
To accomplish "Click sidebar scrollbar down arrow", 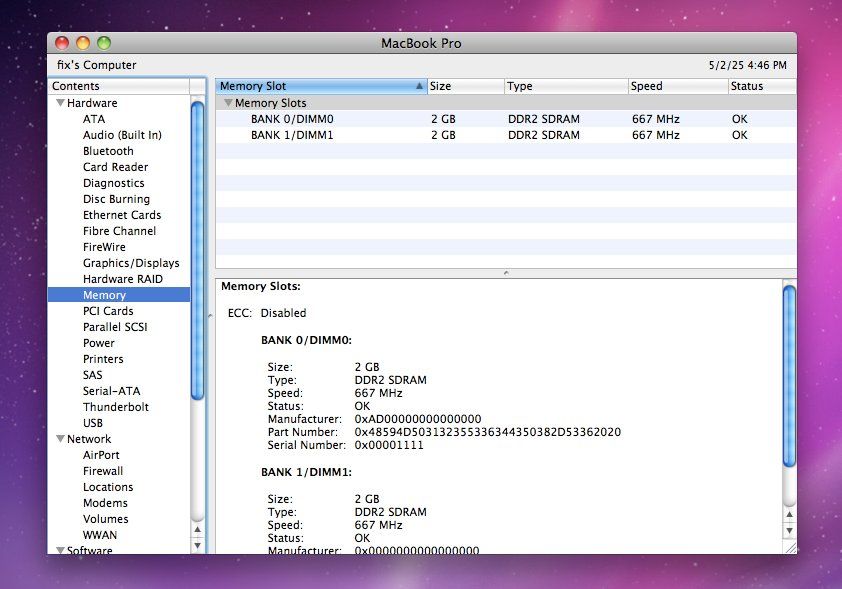I will tap(198, 546).
